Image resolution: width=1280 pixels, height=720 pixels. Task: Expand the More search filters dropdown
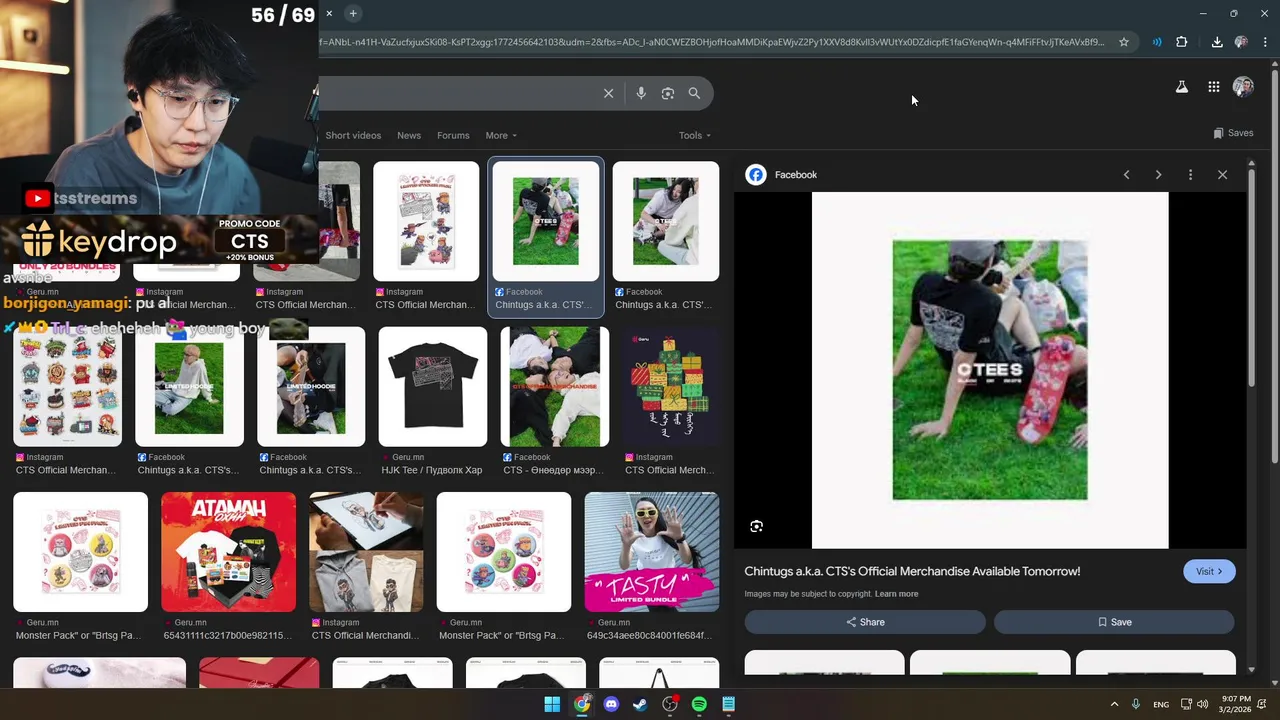[501, 135]
